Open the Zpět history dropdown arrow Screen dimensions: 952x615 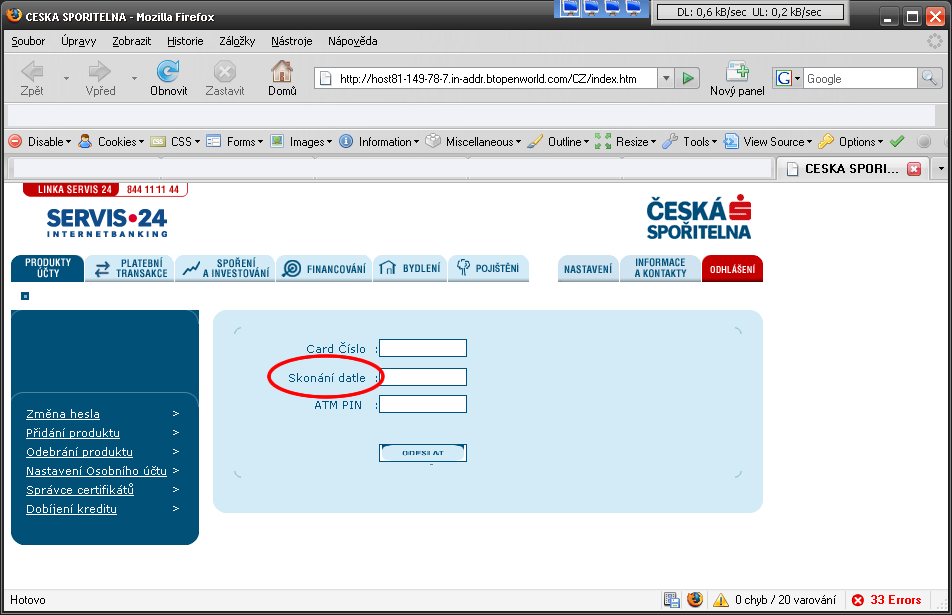coord(66,78)
